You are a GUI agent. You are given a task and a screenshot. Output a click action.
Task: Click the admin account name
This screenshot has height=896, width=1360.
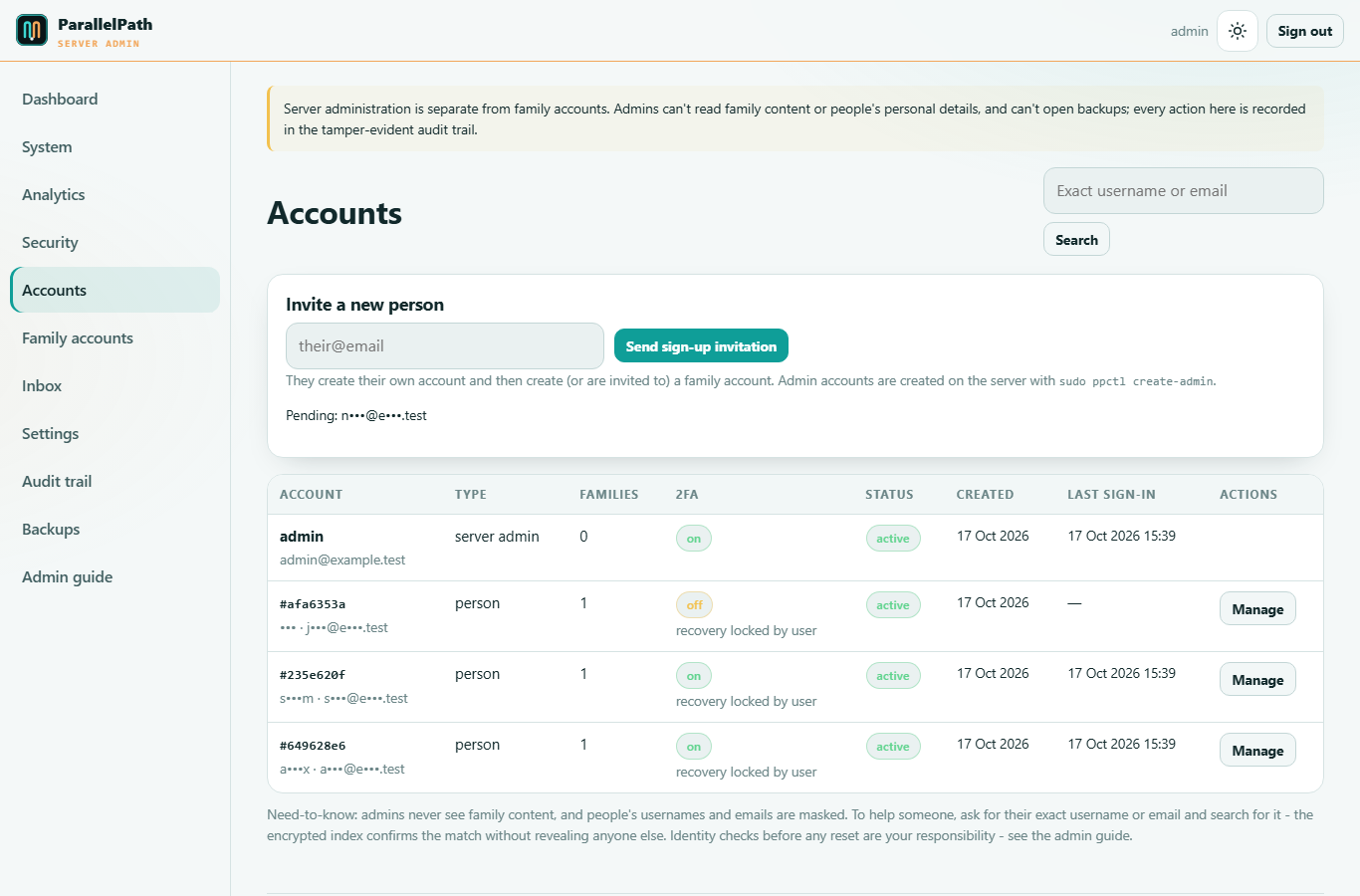point(302,537)
